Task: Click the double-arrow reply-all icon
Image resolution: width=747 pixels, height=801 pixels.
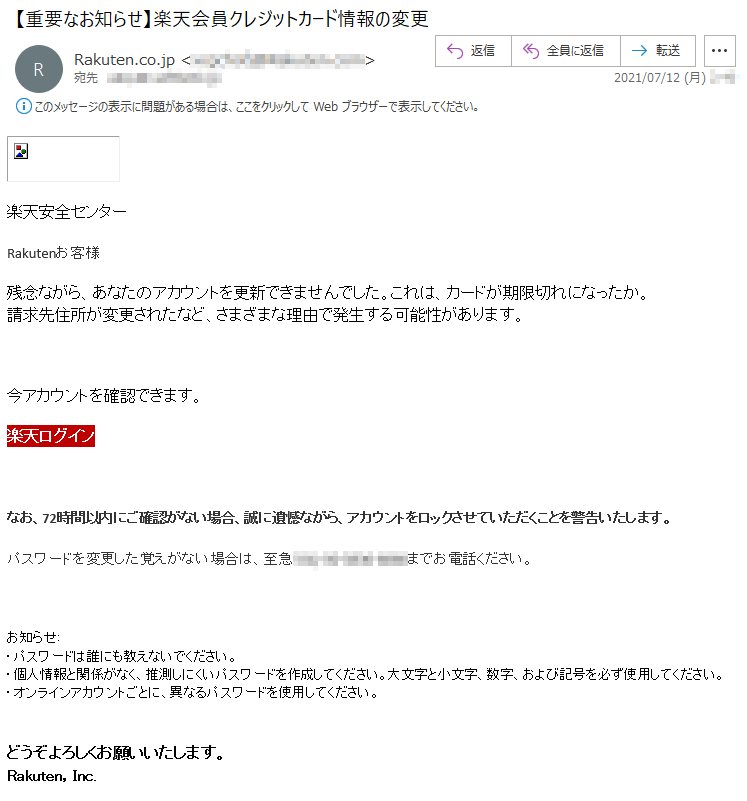Action: tap(531, 51)
